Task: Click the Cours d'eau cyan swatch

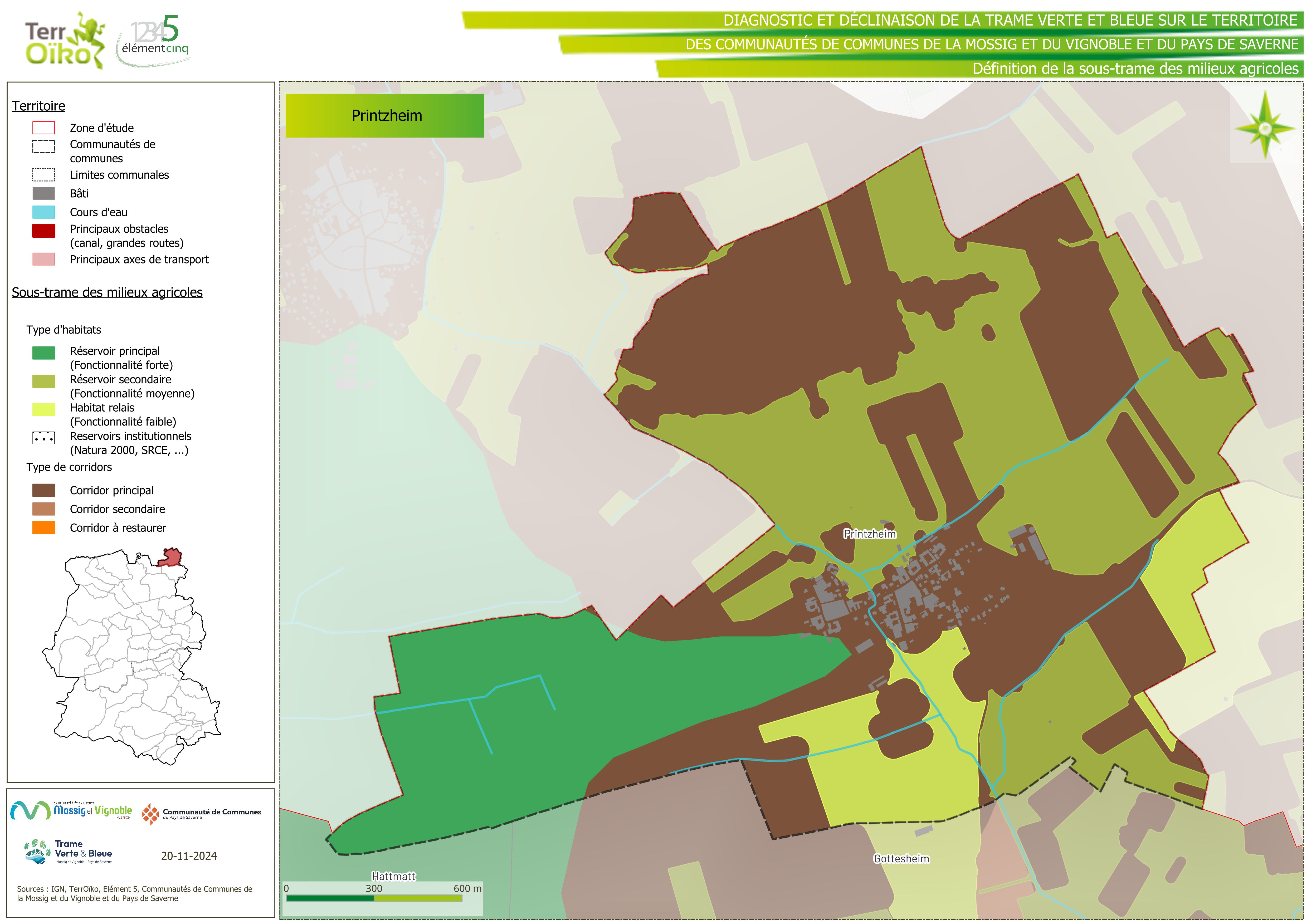Action: tap(44, 212)
